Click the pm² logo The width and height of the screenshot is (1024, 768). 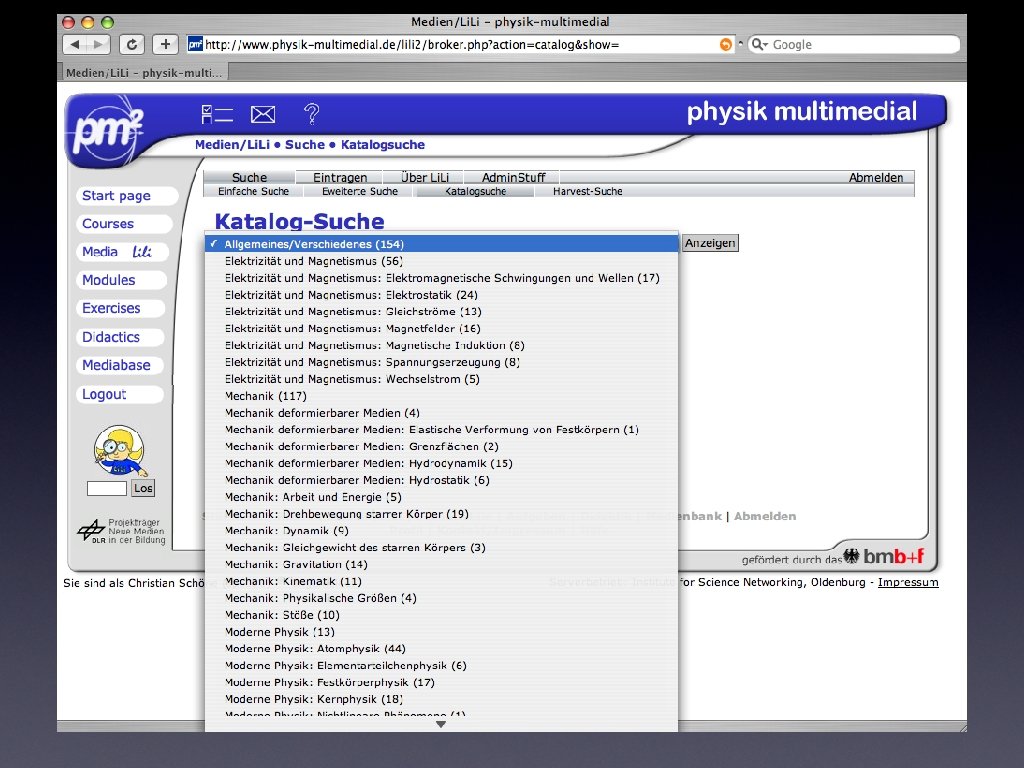tap(106, 131)
